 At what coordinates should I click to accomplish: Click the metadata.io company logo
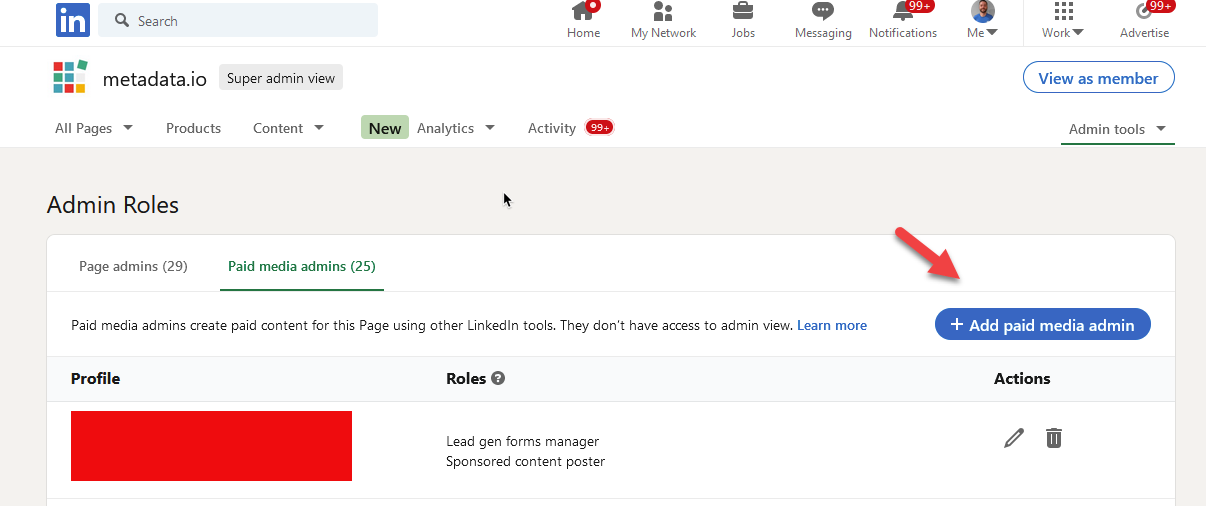coord(70,77)
